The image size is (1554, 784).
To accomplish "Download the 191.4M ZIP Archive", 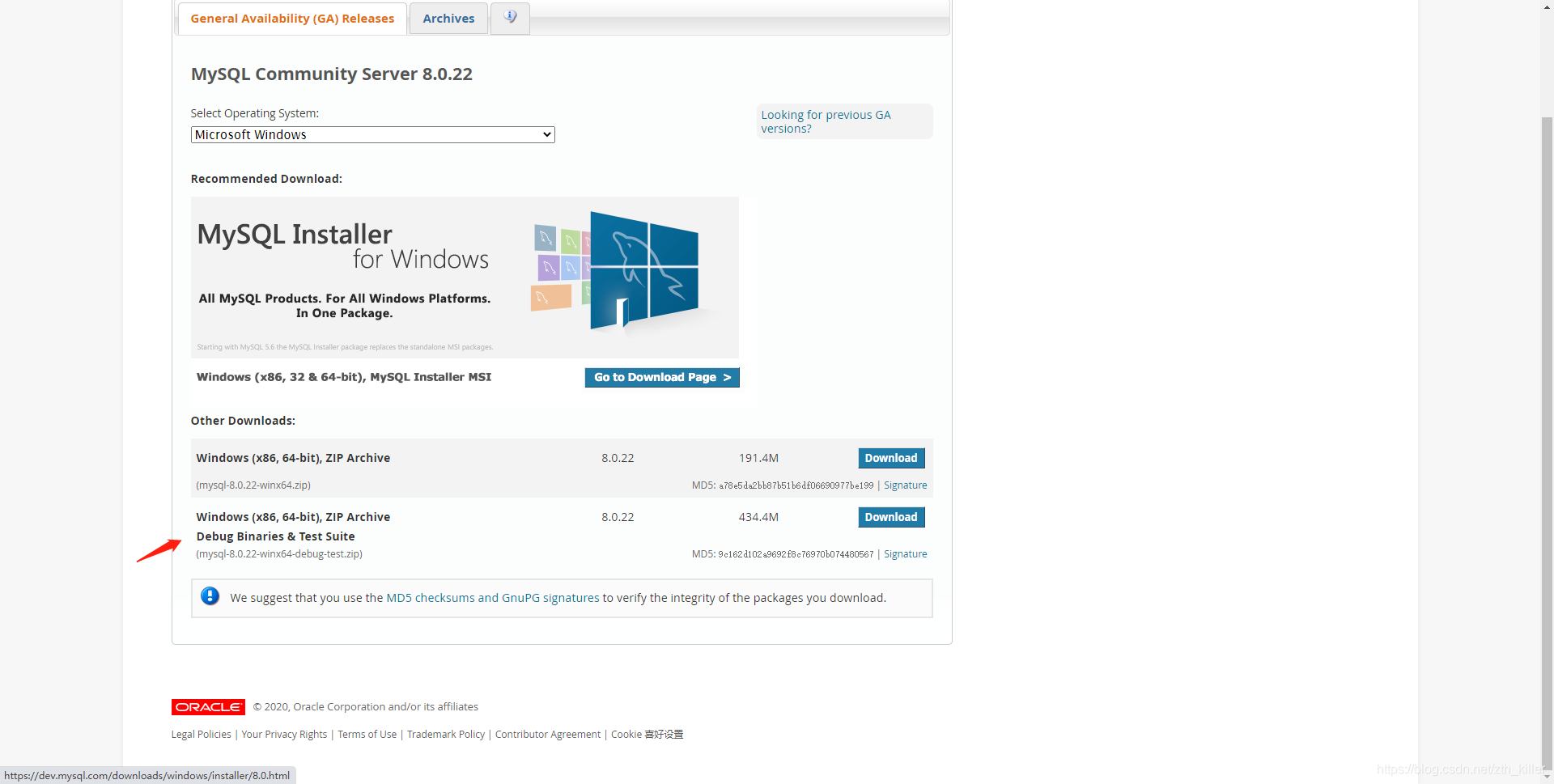I will (891, 458).
